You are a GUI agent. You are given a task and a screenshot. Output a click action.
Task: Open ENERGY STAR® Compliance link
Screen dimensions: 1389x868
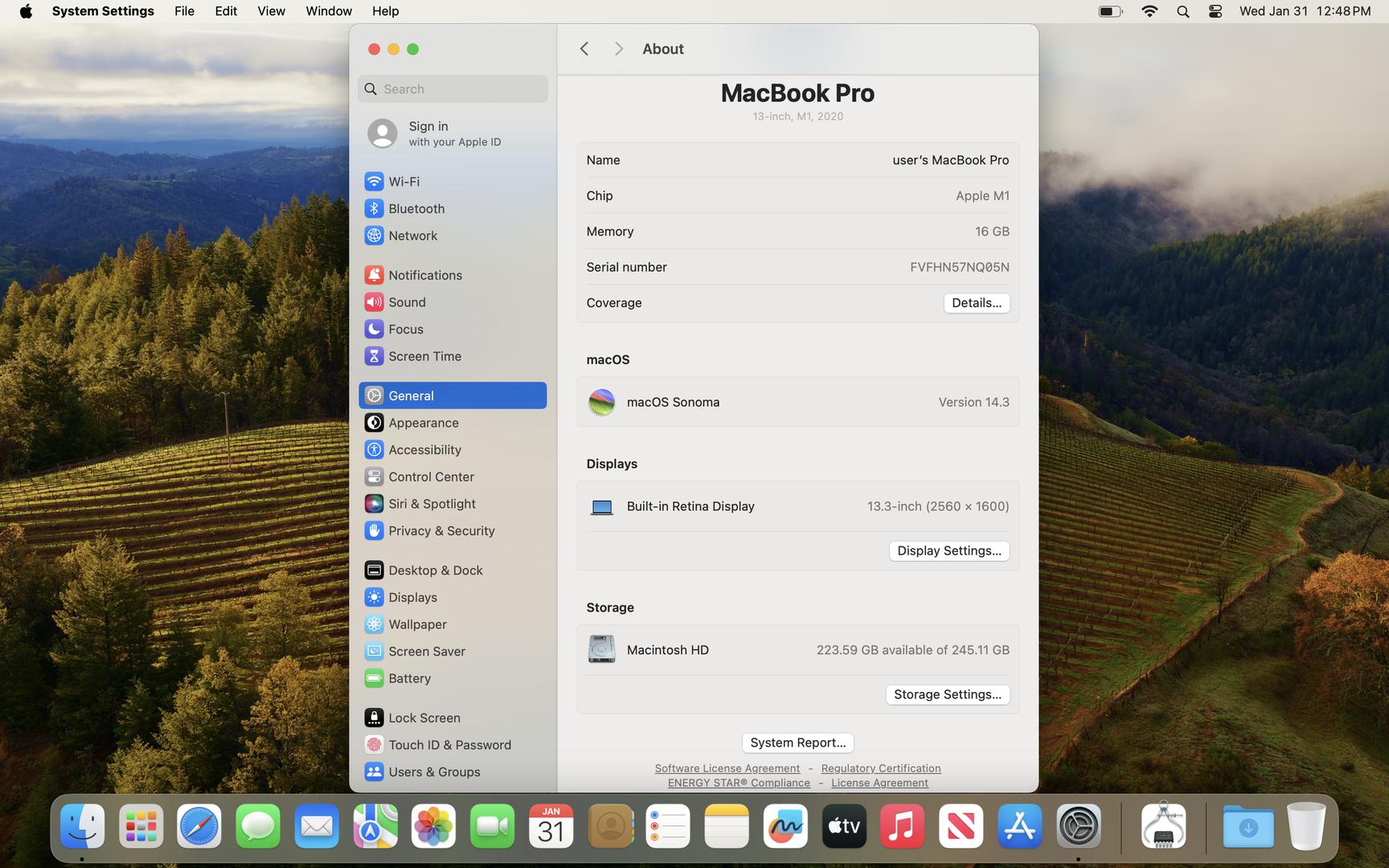point(739,783)
